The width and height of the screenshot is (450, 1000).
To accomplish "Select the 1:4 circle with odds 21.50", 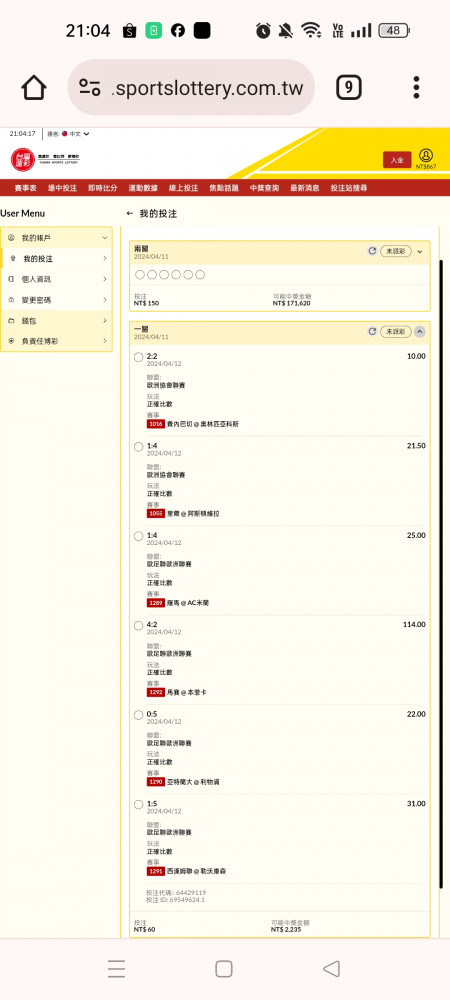I will tap(138, 446).
